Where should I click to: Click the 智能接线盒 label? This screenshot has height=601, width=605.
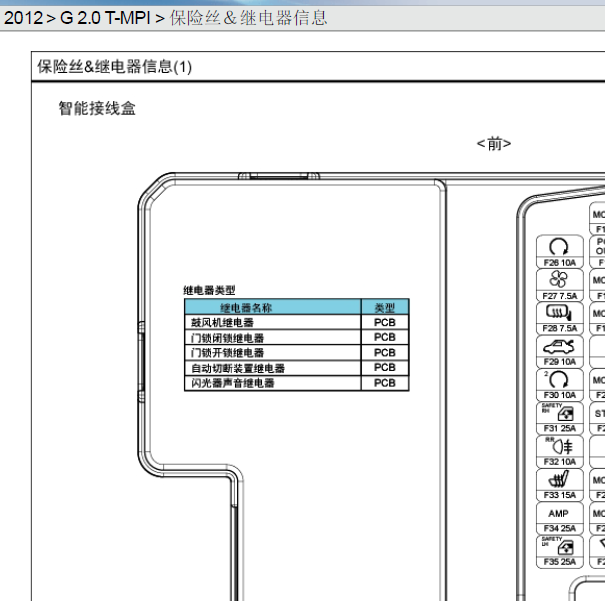pyautogui.click(x=97, y=108)
